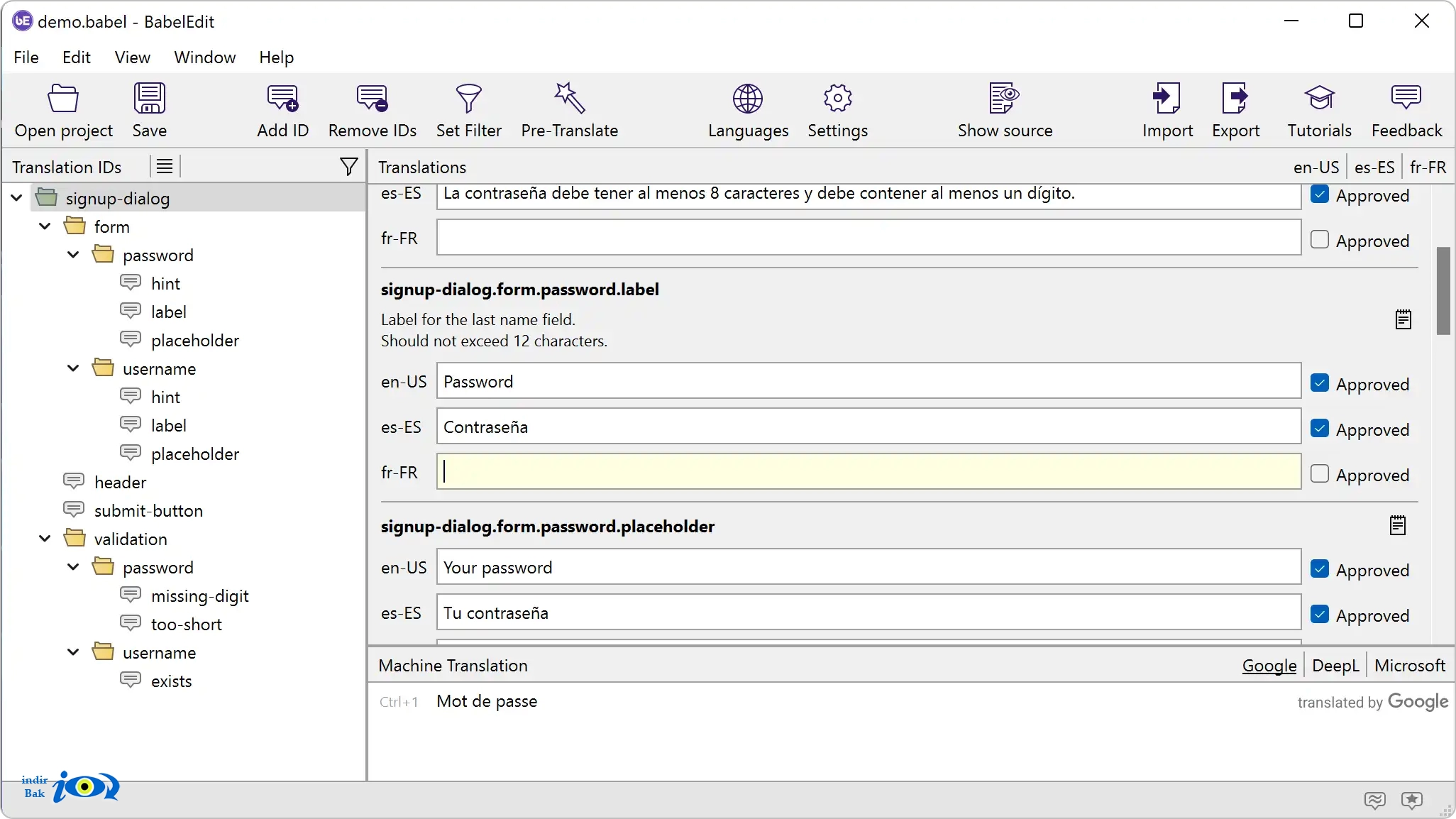Toggle fr-FR language column
Viewport: 1456px width, 819px height.
coord(1428,167)
